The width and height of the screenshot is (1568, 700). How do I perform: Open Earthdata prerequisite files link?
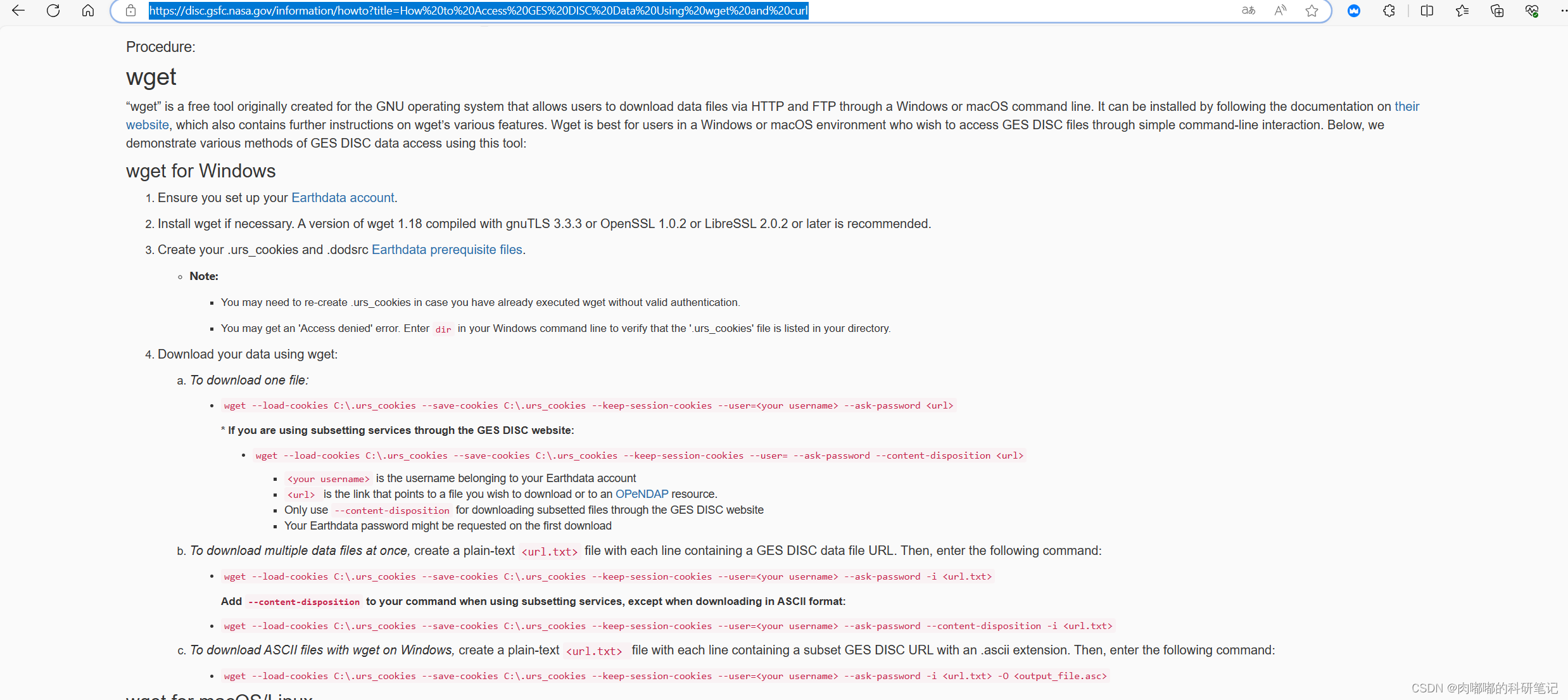[446, 250]
